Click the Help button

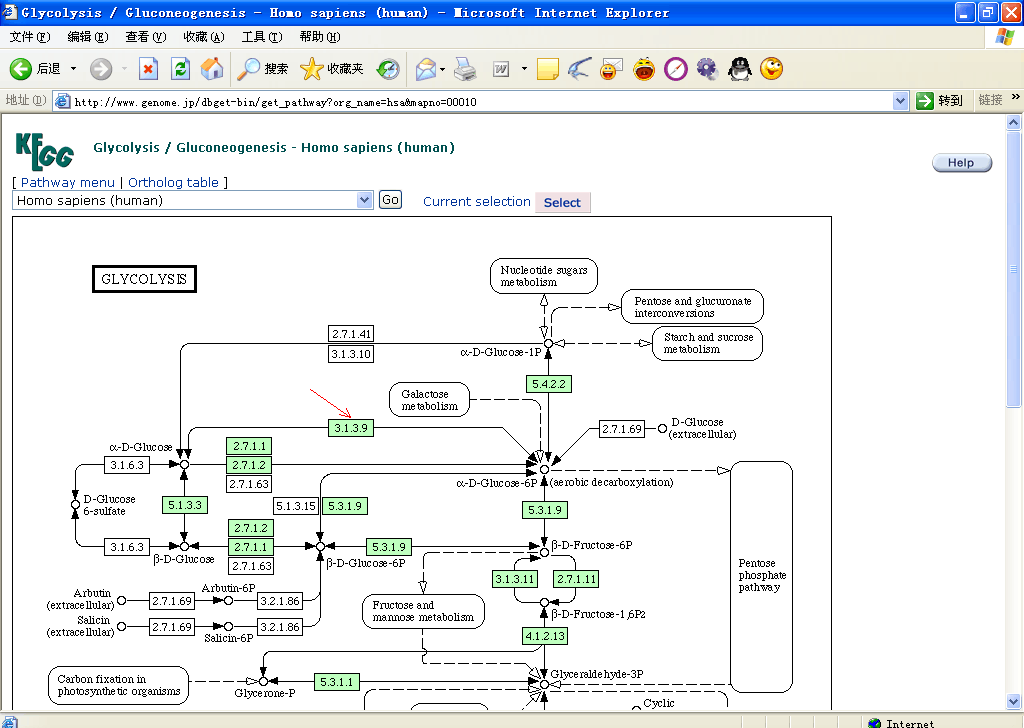(x=961, y=163)
